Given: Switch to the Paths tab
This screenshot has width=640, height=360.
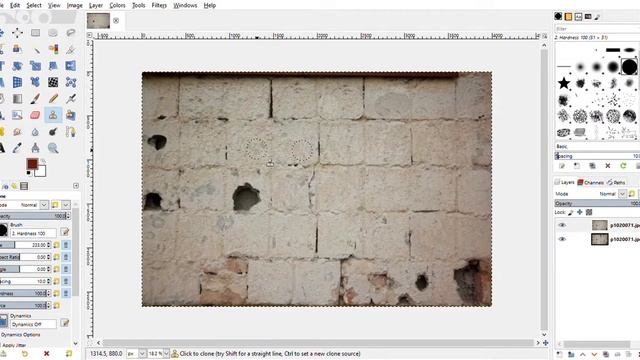Looking at the screenshot, I should pos(616,182).
